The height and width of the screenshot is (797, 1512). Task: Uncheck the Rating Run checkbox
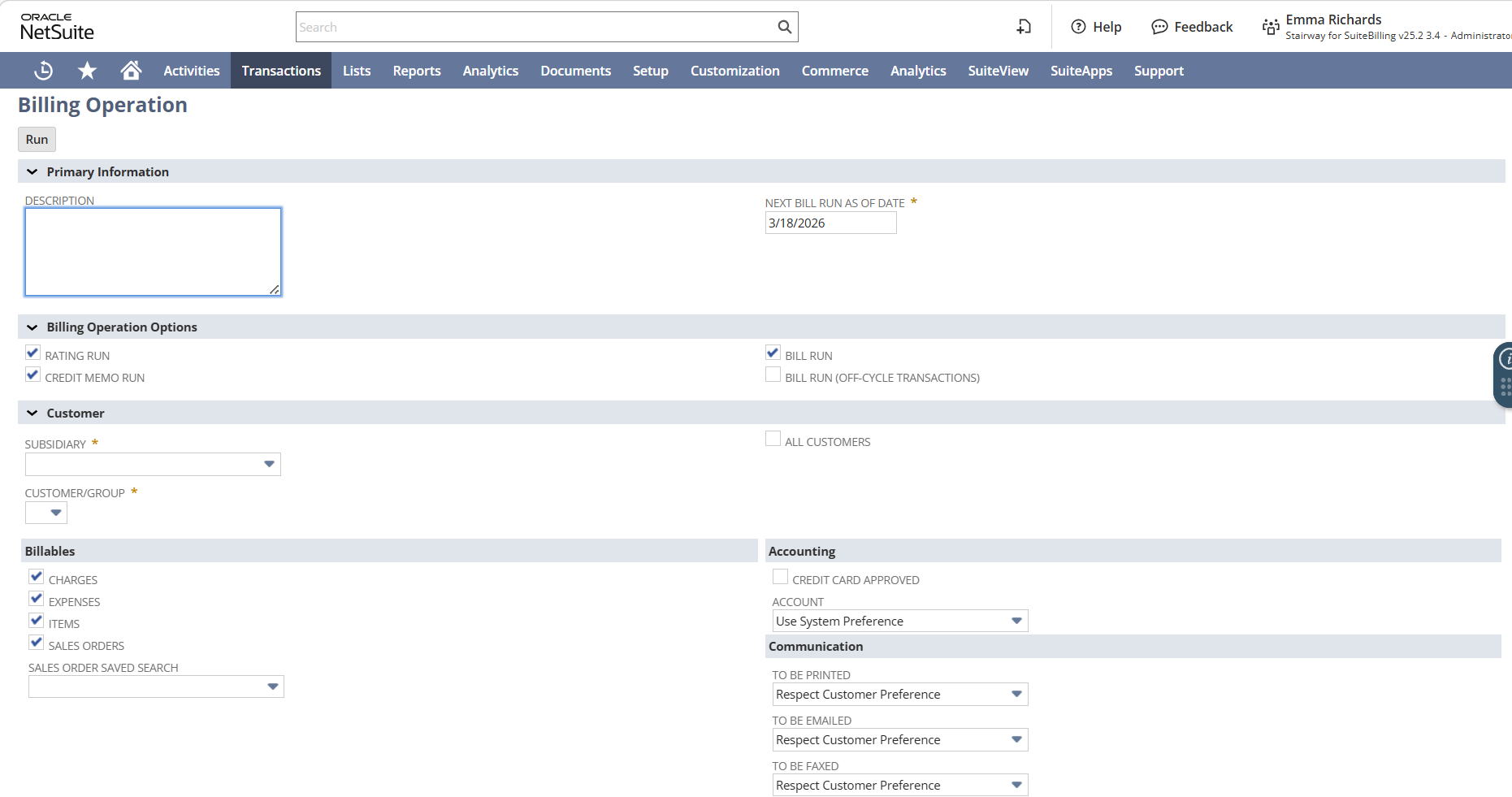coord(32,353)
